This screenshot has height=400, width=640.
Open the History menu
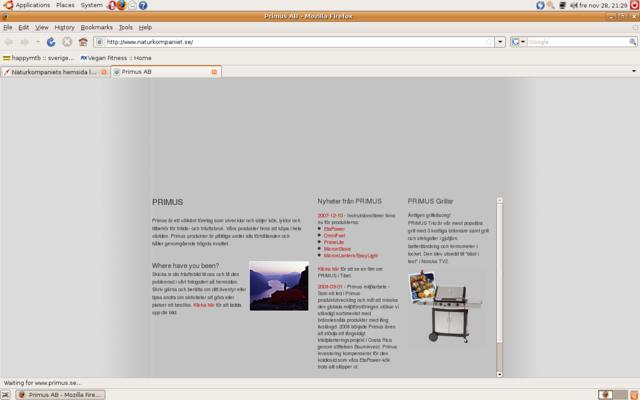click(64, 27)
